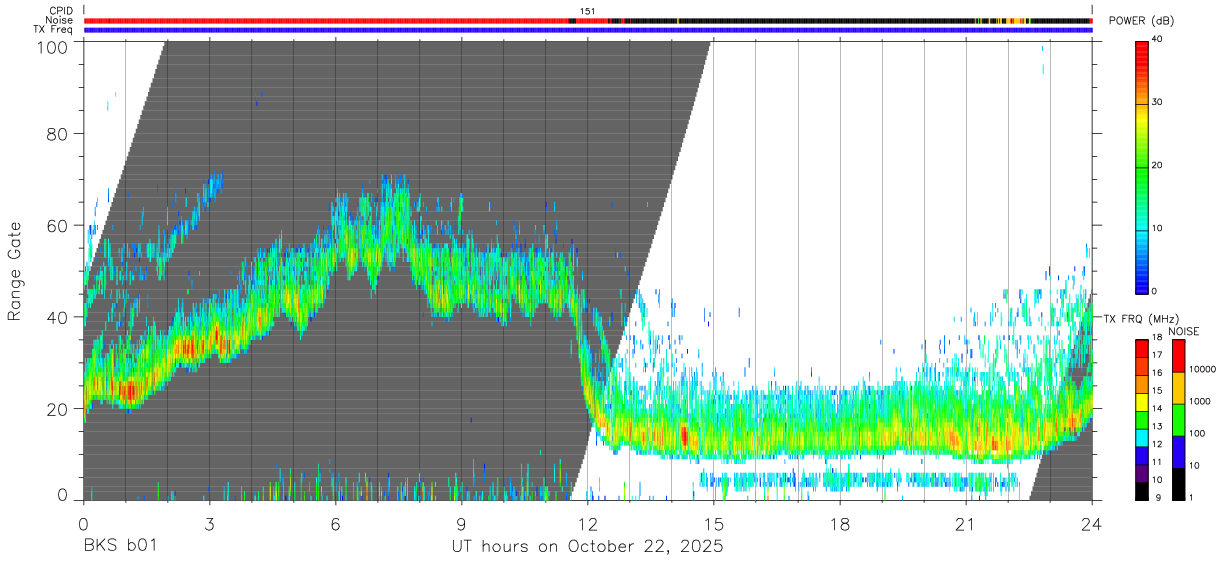Click the 0 label on the POWER color bar
Viewport: 1228px width, 567px height.
pos(1154,291)
